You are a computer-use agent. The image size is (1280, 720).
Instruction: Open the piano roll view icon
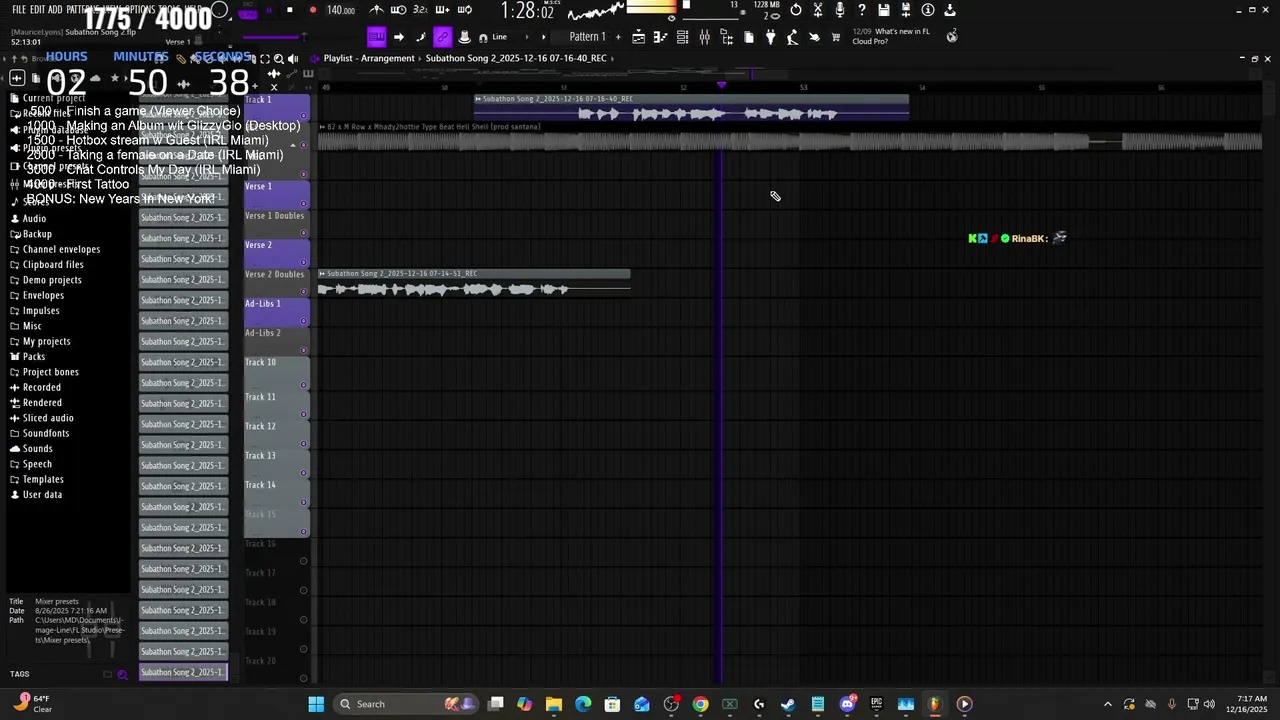[x=660, y=37]
